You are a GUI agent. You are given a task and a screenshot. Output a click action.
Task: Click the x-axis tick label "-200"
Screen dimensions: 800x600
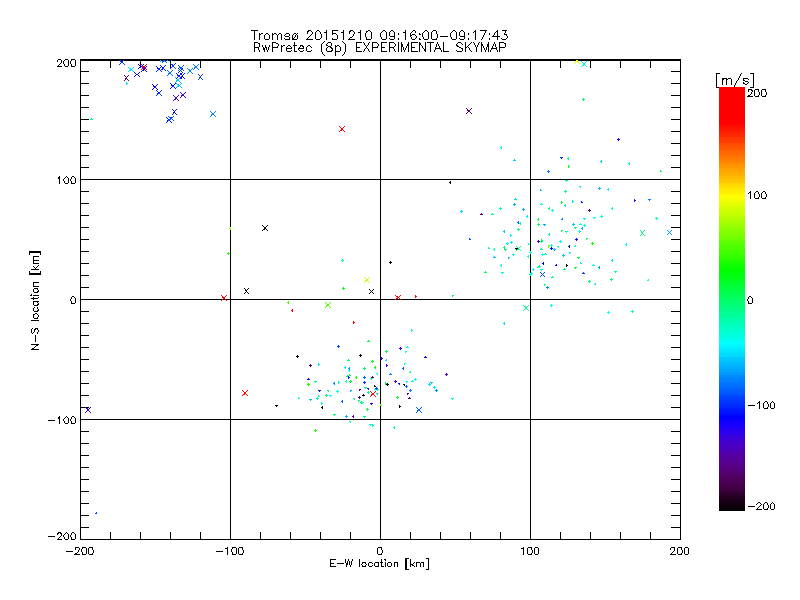pyautogui.click(x=80, y=551)
